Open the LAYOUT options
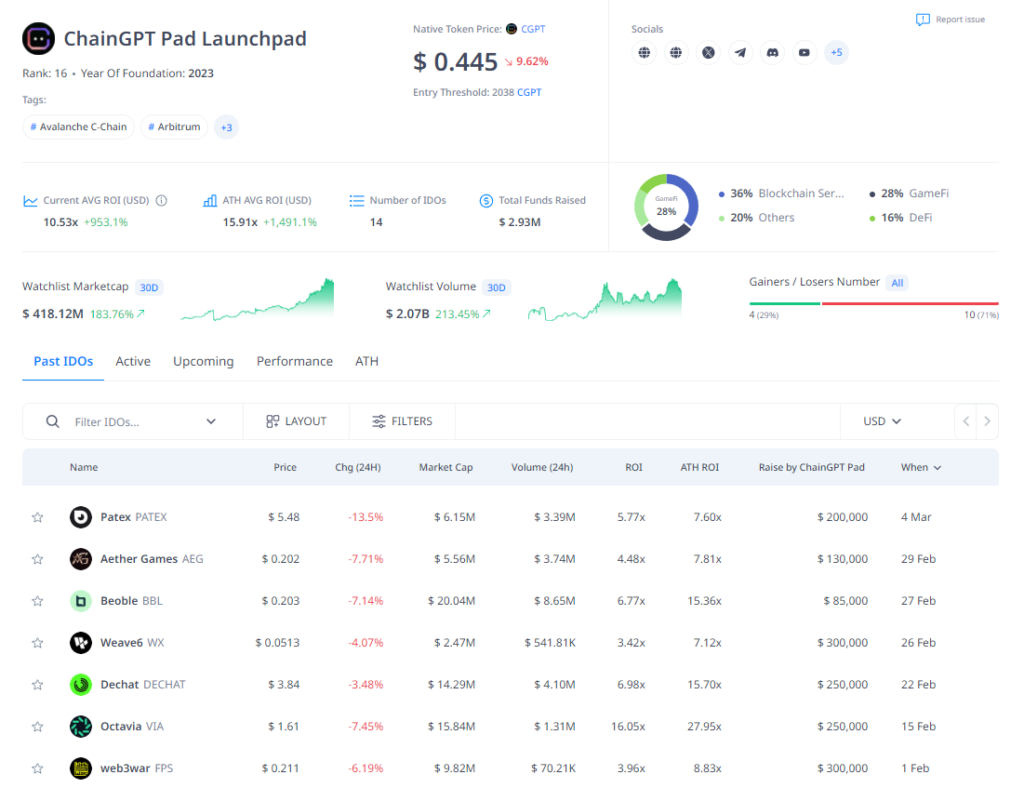 tap(296, 421)
